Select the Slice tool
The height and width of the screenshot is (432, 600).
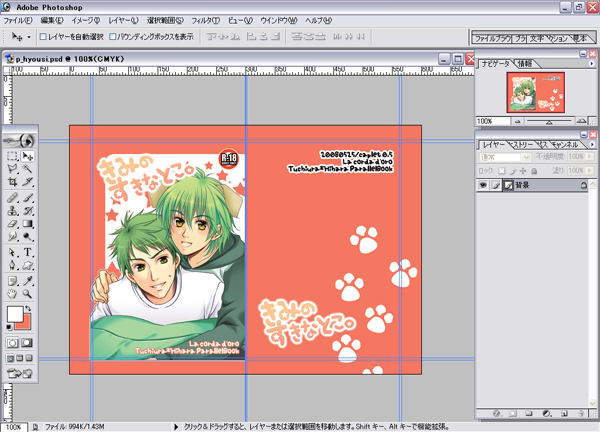click(x=28, y=182)
